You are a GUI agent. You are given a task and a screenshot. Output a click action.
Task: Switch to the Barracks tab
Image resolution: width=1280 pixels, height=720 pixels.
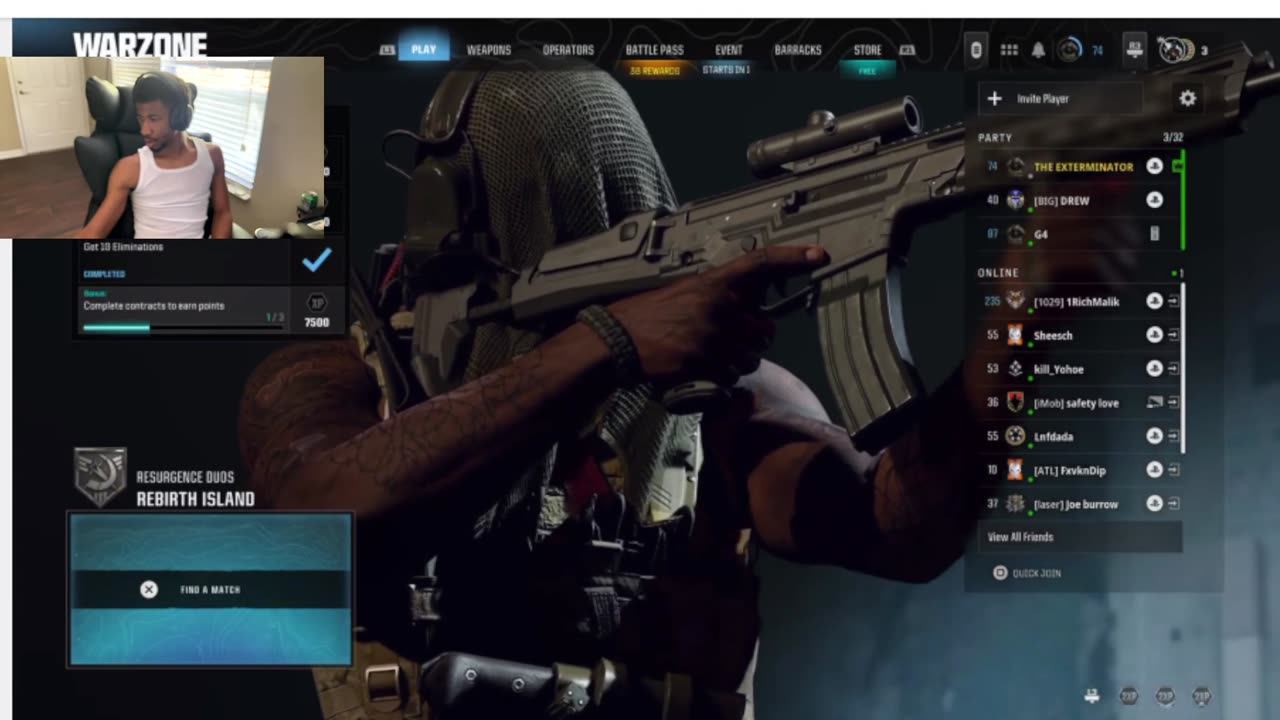798,50
